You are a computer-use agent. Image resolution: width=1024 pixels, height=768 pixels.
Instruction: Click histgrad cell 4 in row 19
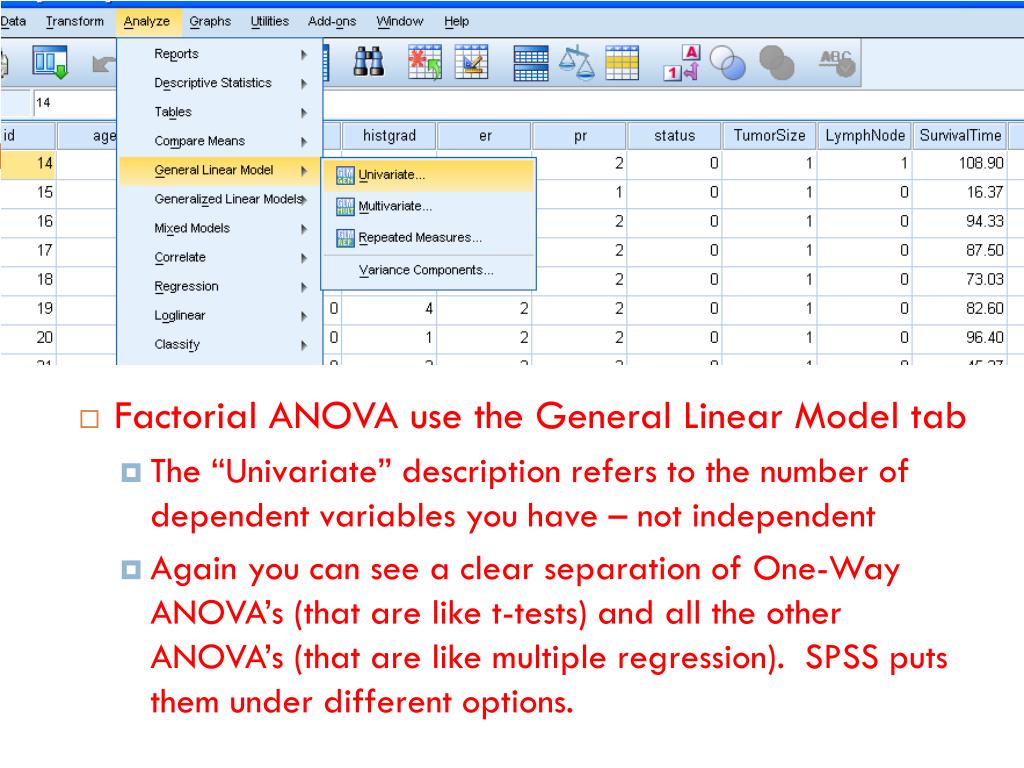pos(389,309)
